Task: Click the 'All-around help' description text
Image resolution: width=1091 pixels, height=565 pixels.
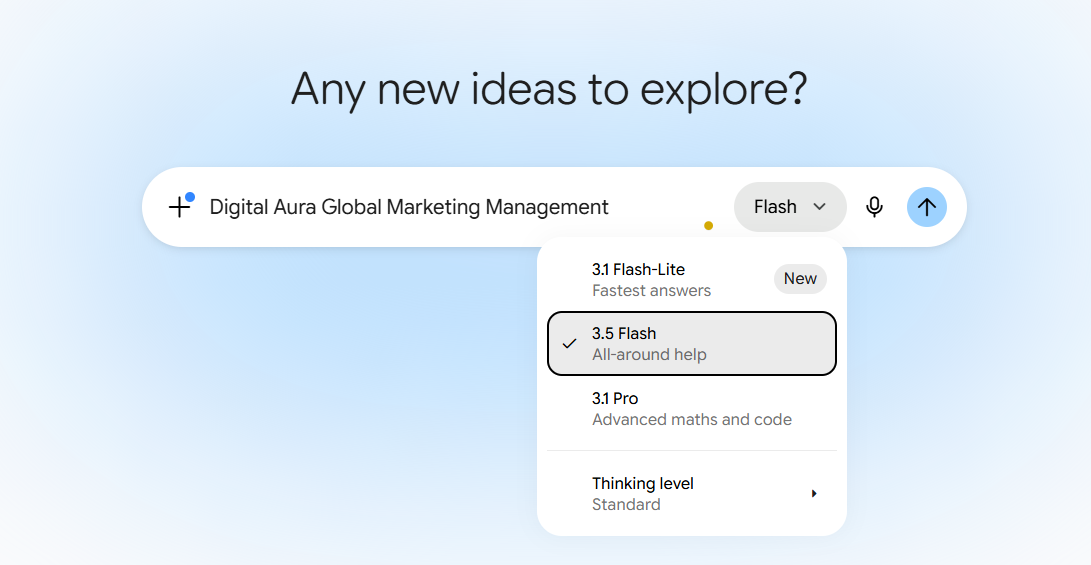Action: tap(649, 355)
